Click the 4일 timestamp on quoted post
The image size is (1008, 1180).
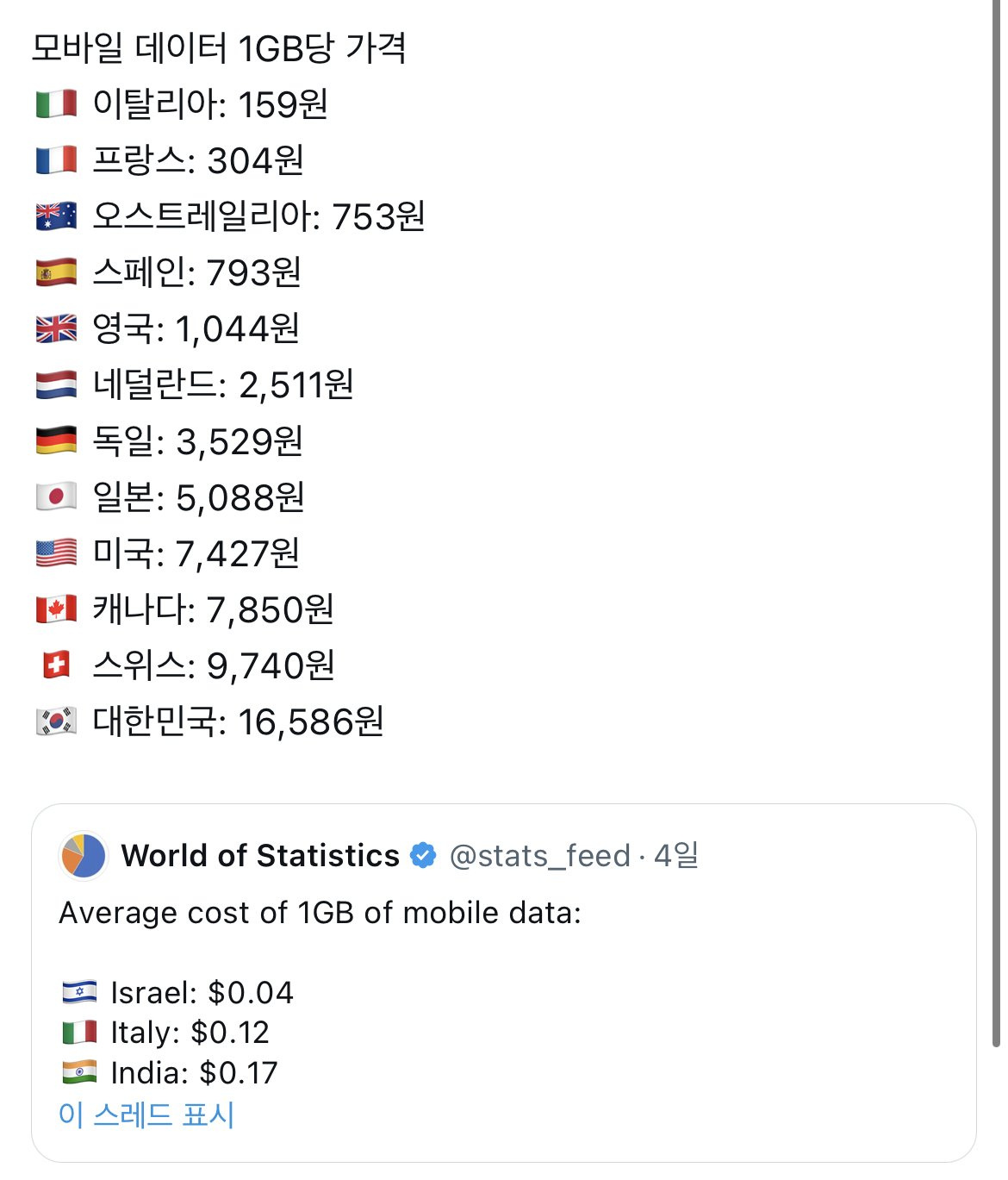[676, 856]
